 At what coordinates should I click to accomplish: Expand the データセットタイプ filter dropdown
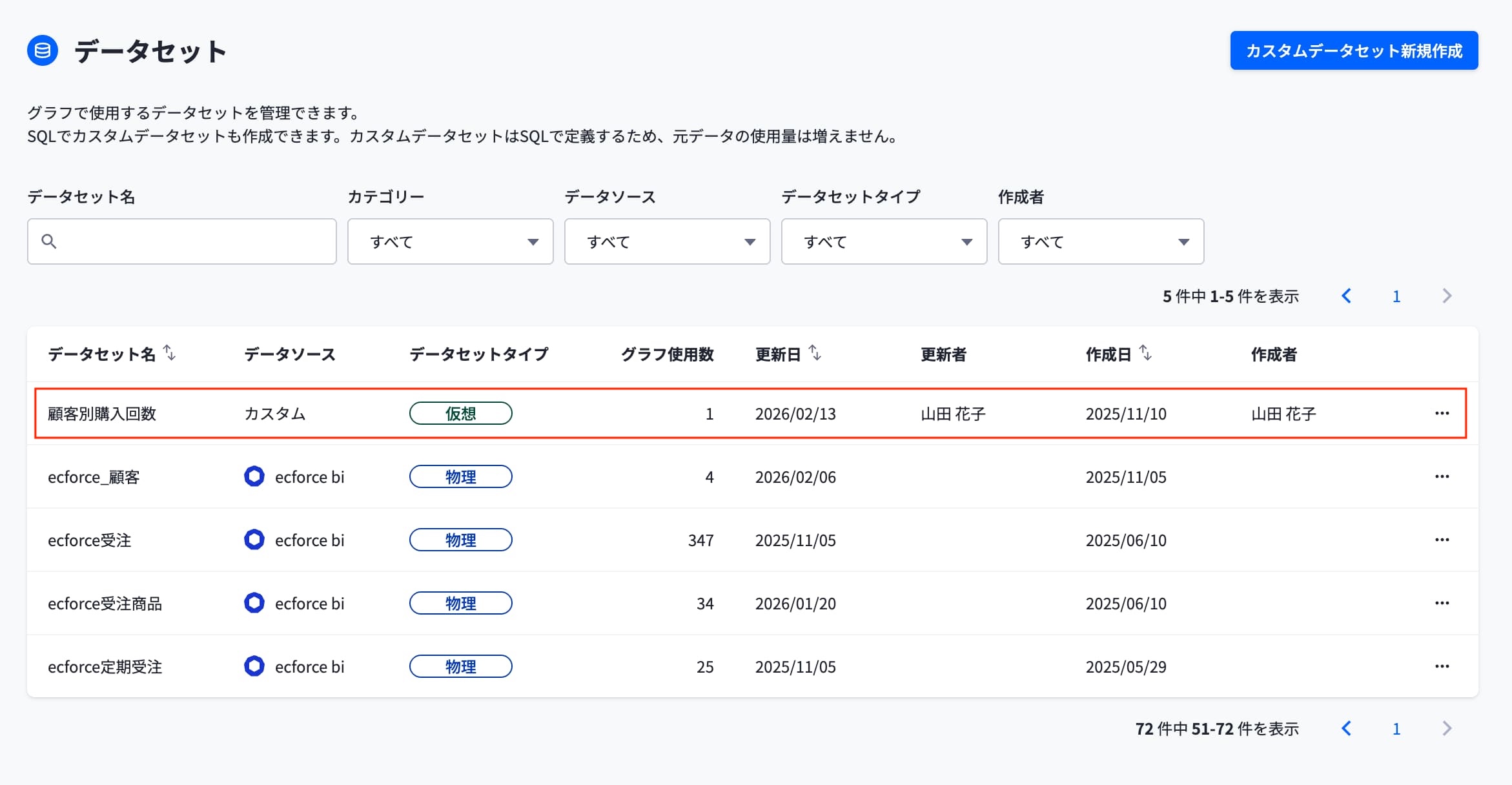884,241
